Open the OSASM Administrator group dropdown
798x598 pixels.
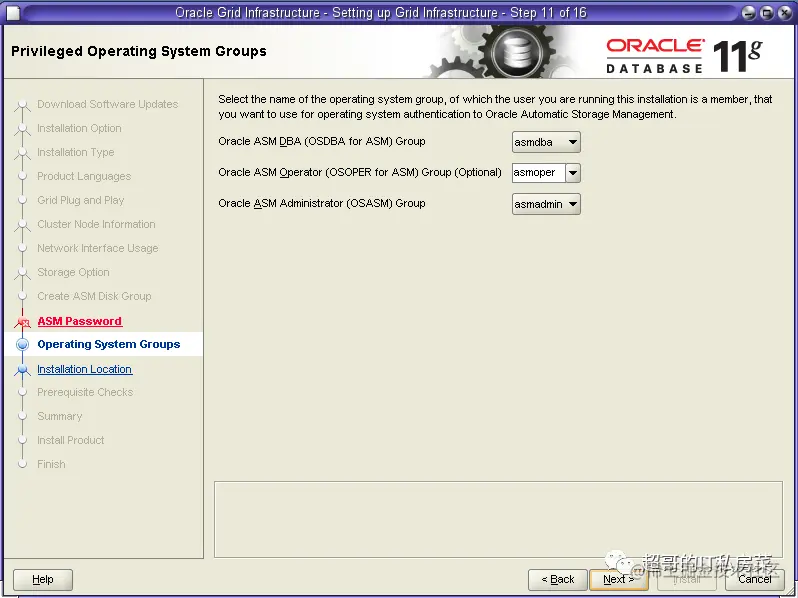tap(546, 204)
